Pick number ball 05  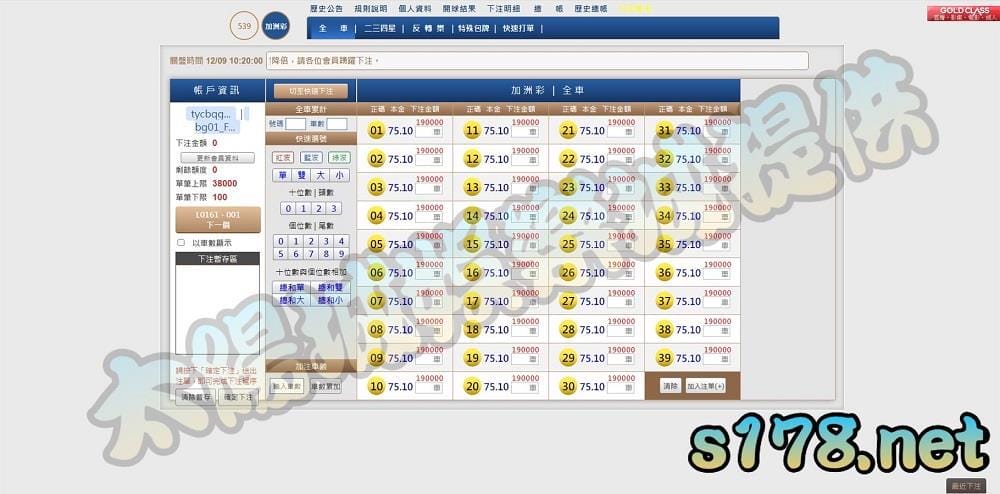[376, 245]
